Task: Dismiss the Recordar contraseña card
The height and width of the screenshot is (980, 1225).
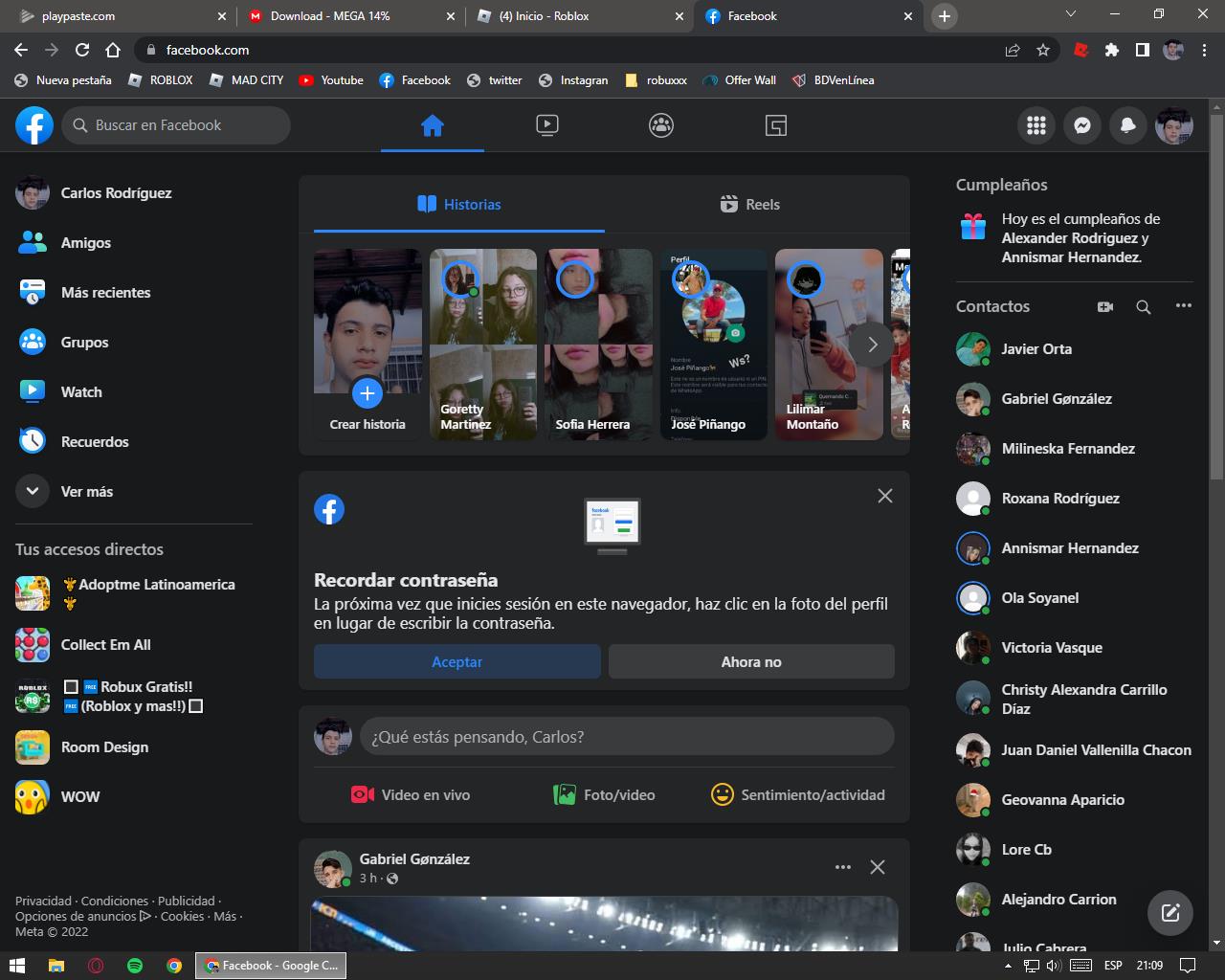Action: (885, 496)
